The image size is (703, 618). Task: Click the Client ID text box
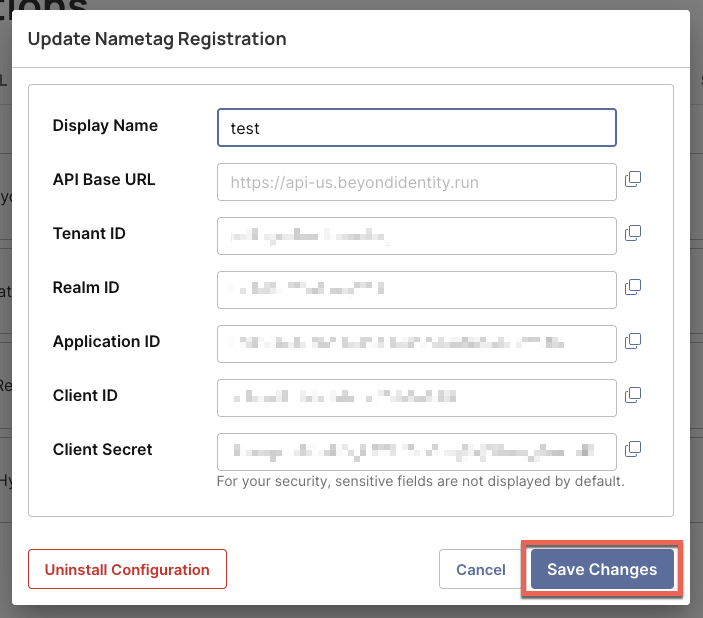point(416,398)
